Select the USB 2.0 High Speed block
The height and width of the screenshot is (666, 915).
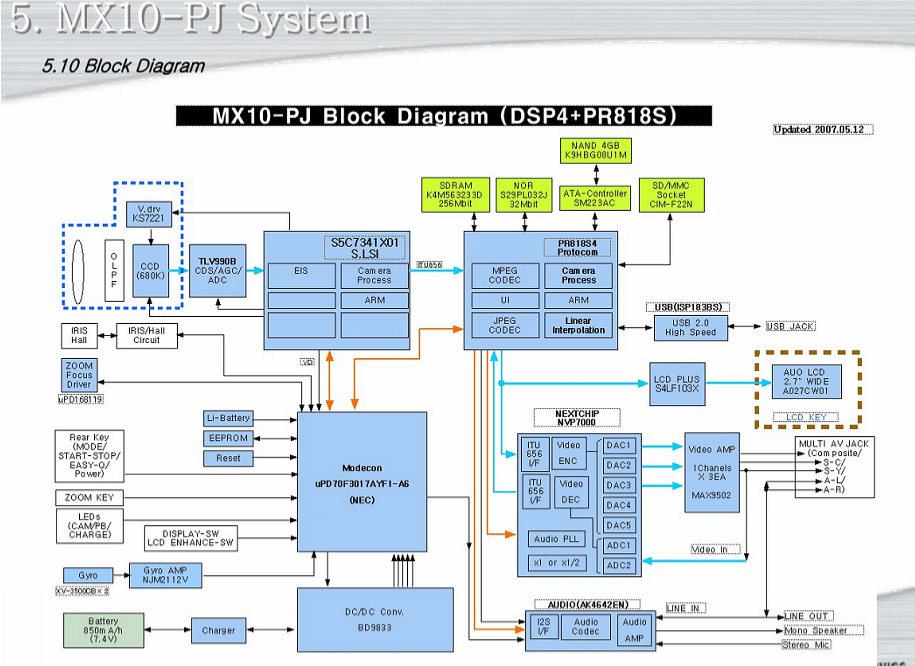[690, 327]
